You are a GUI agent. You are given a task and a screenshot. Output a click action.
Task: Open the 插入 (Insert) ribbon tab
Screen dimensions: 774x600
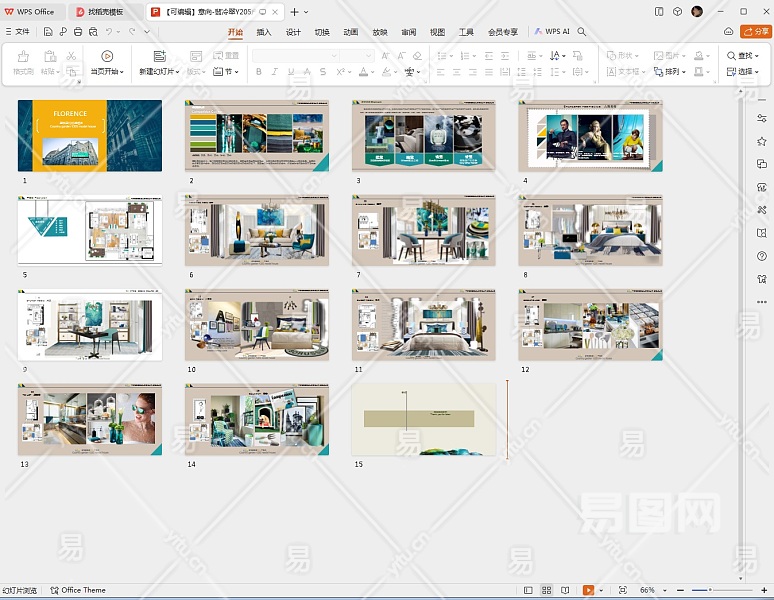tap(264, 32)
